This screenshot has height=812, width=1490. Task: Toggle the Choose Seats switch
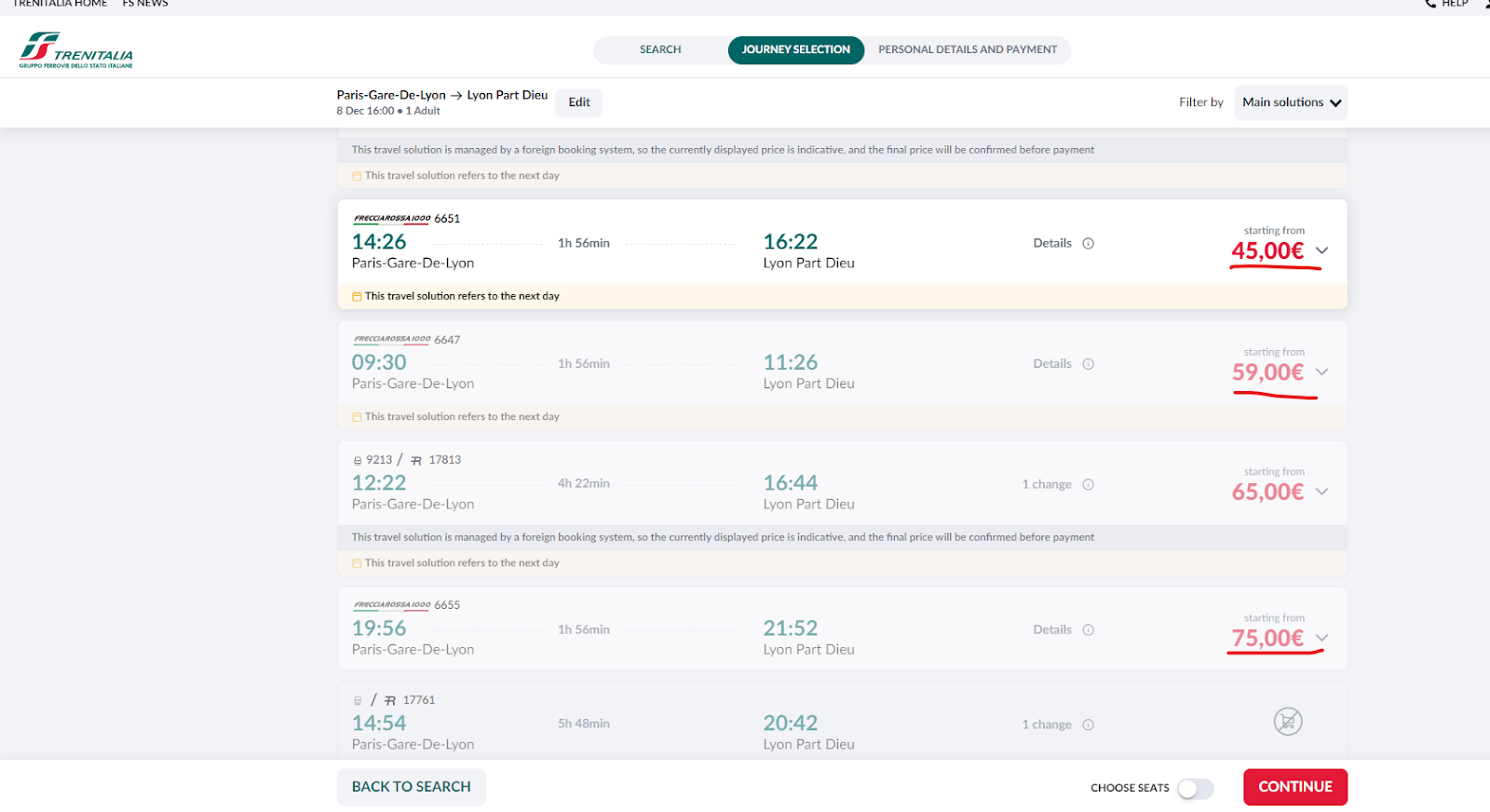tap(1196, 789)
